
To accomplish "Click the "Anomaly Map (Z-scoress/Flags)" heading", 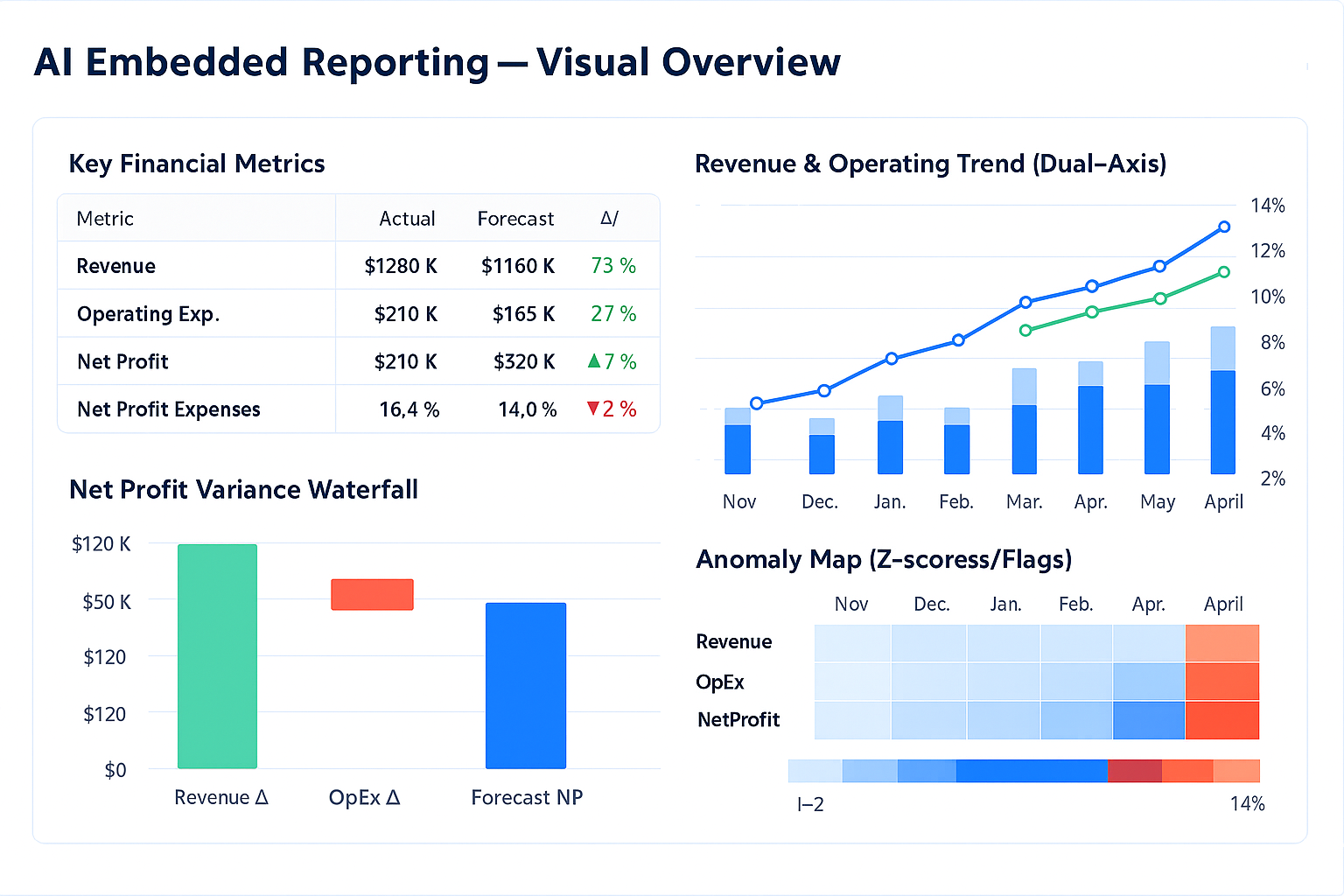I will coord(884,559).
